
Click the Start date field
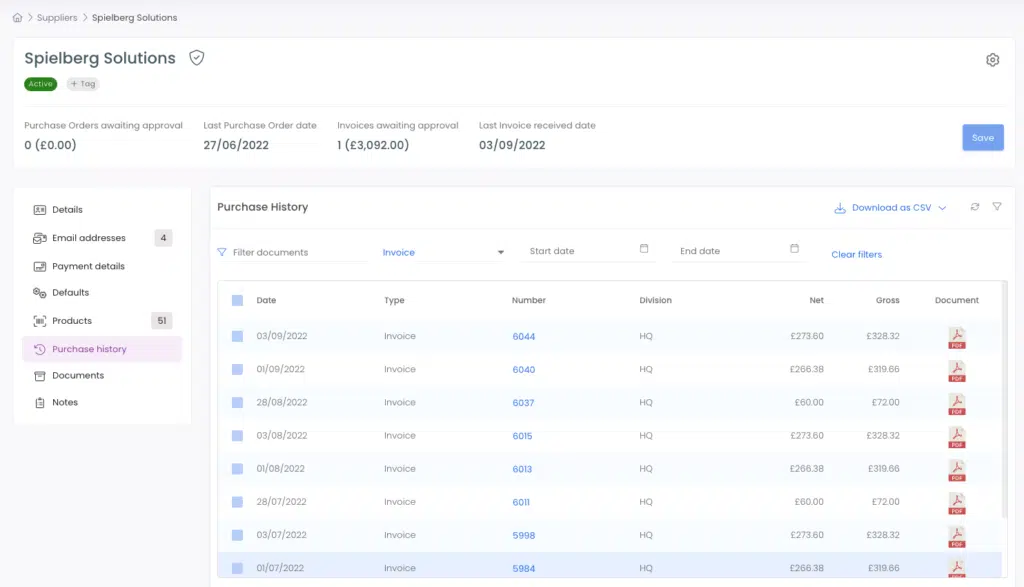tap(588, 251)
